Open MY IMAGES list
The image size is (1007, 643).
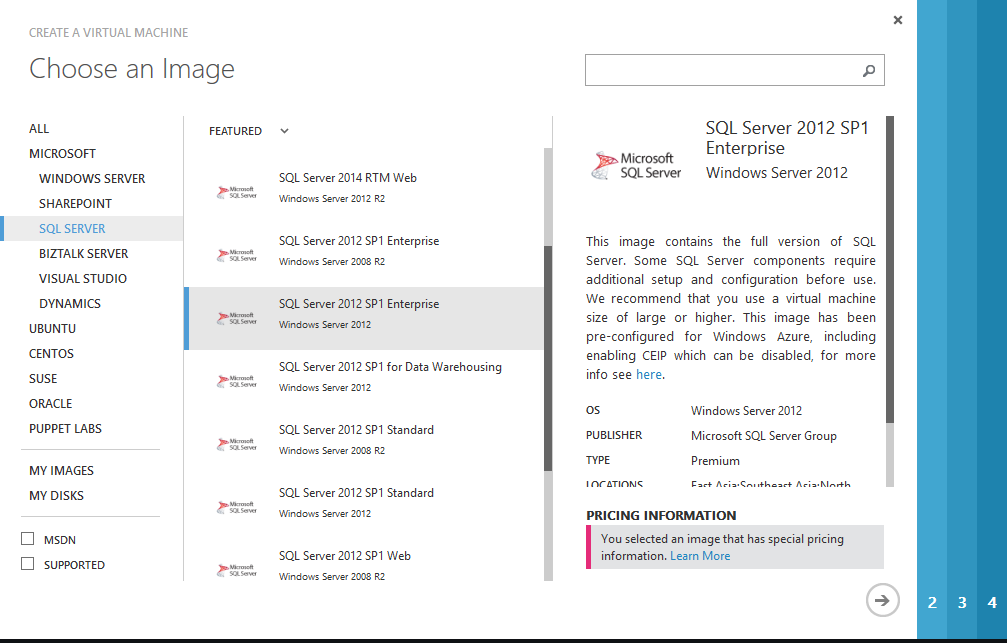coord(62,471)
